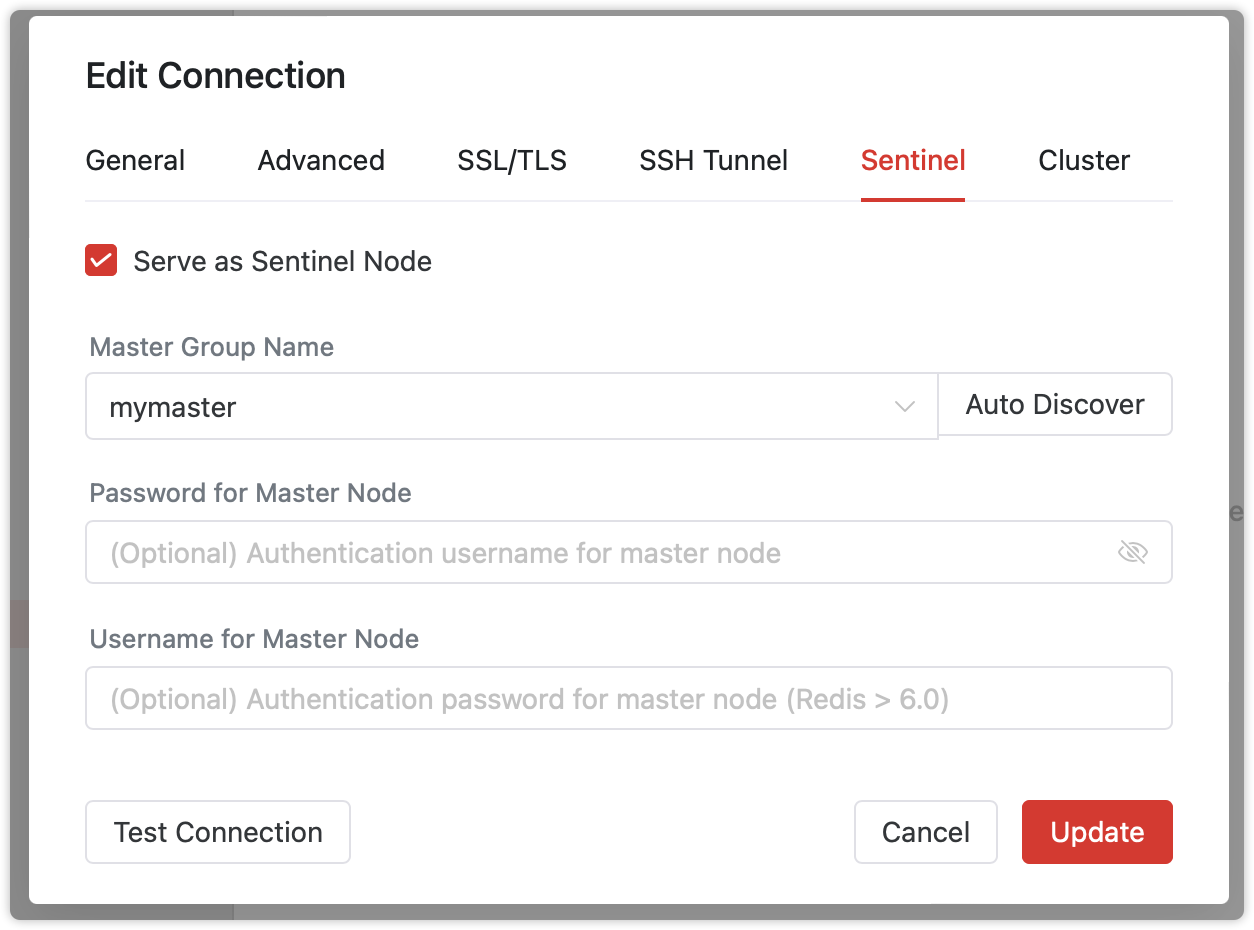Open the SSH Tunnel tab
The image size is (1254, 930).
713,160
